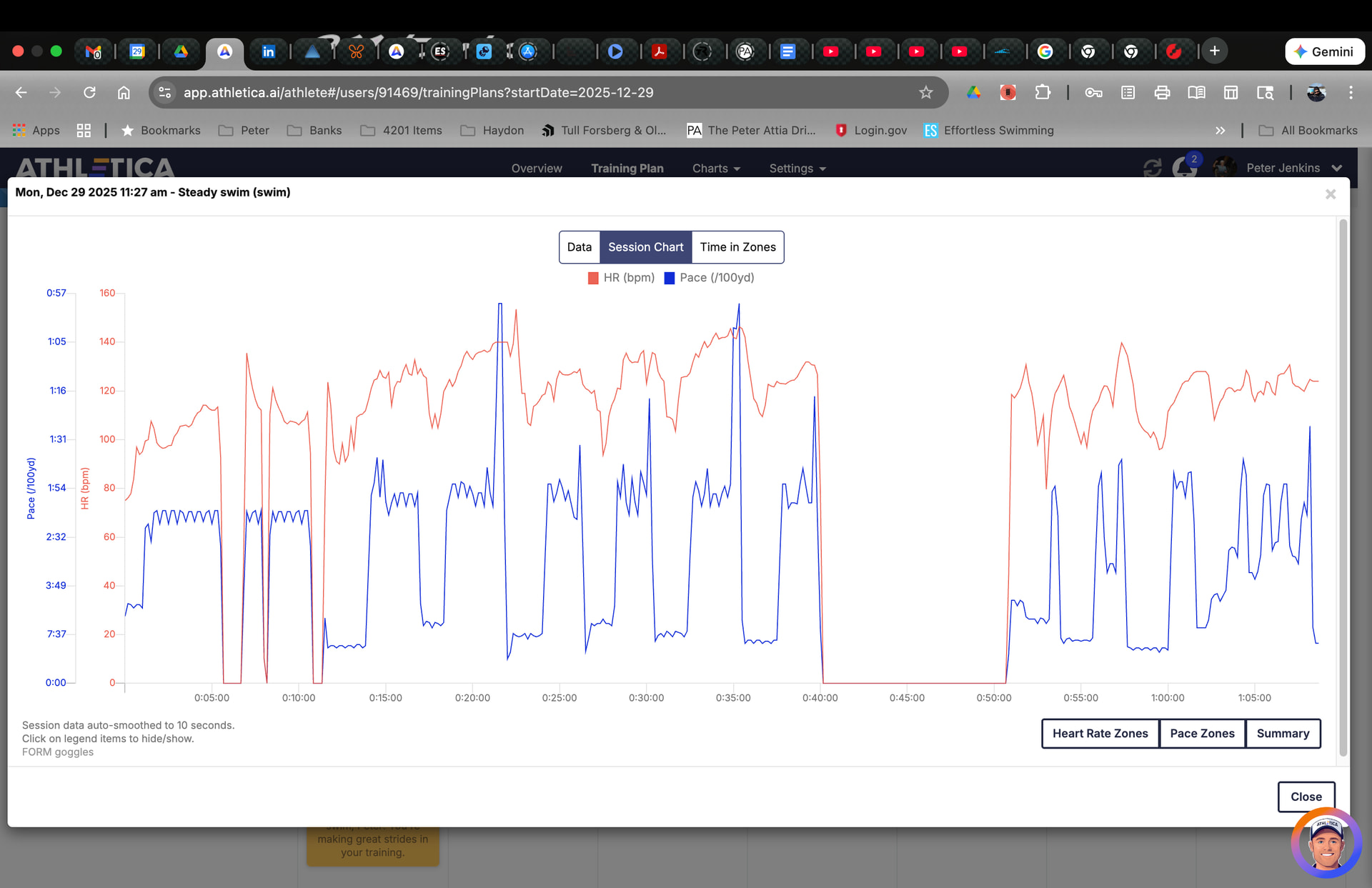Switch to the Data tab

click(x=579, y=247)
